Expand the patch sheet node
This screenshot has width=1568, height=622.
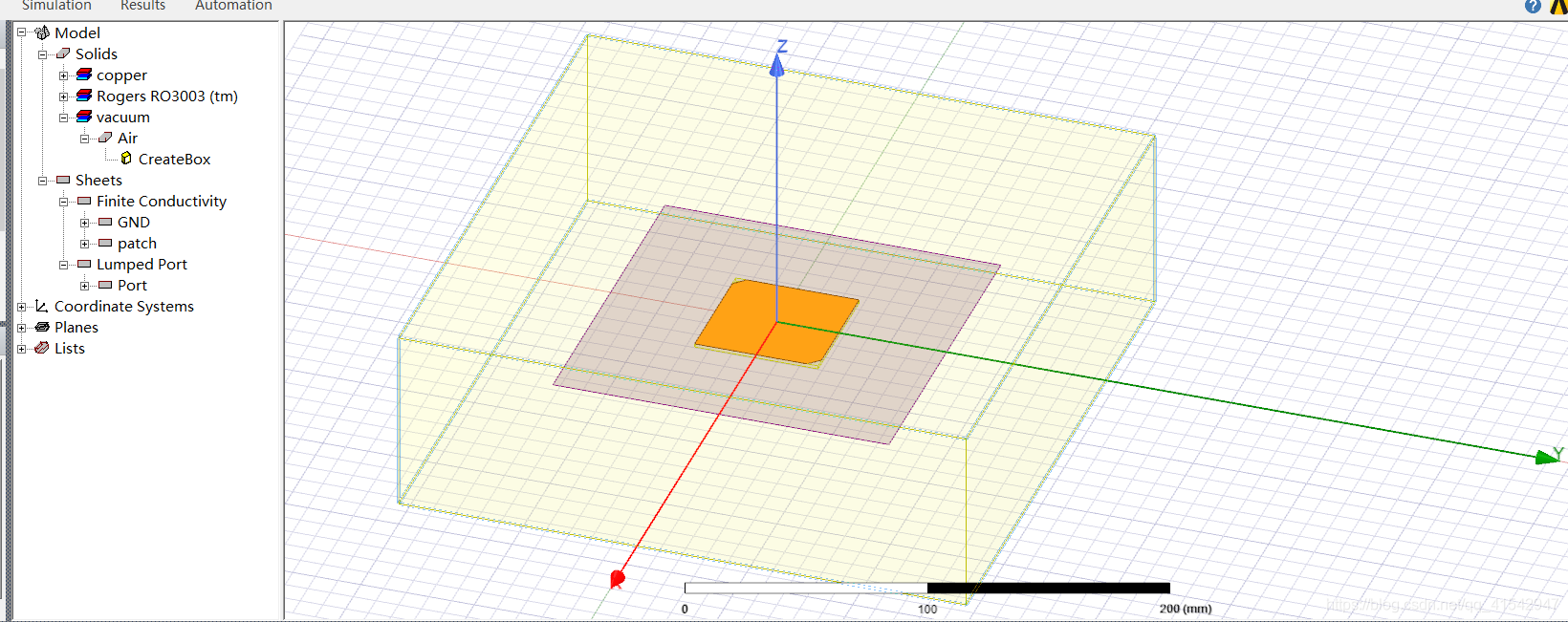click(85, 243)
